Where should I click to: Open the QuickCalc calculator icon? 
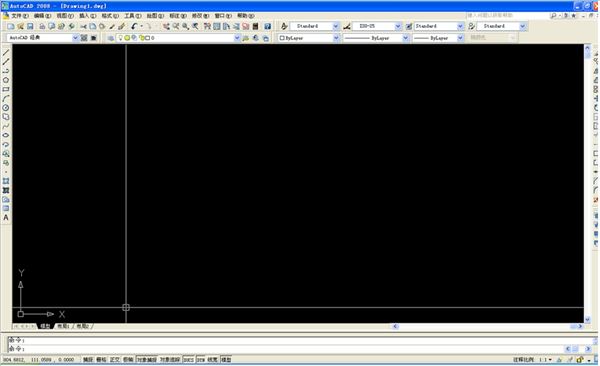click(256, 26)
